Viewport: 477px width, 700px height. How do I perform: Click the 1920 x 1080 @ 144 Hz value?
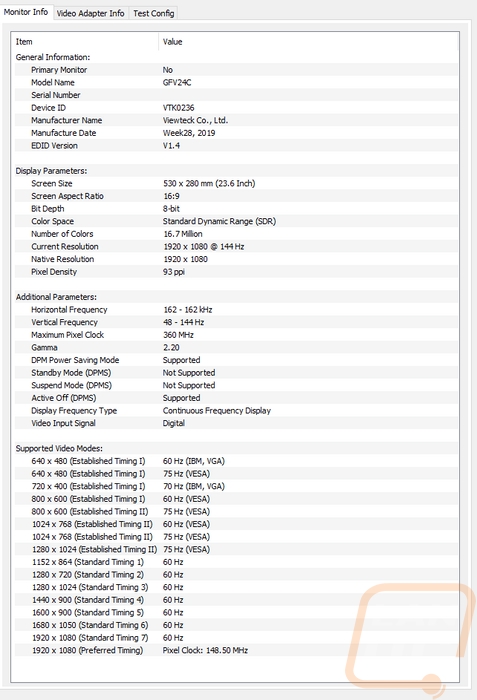pyautogui.click(x=204, y=246)
